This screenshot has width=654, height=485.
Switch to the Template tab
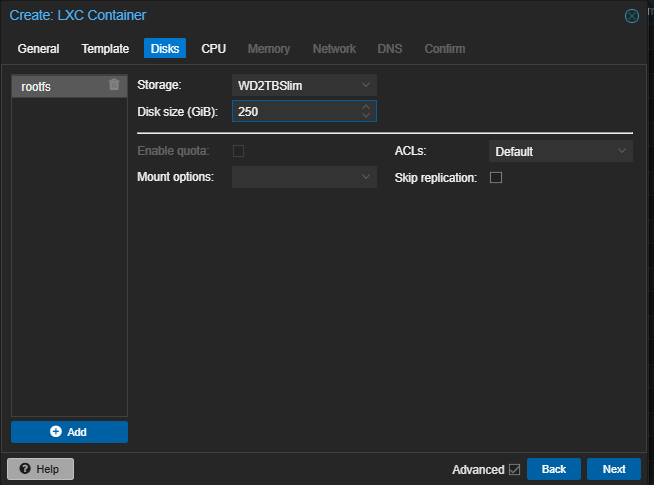pyautogui.click(x=105, y=49)
